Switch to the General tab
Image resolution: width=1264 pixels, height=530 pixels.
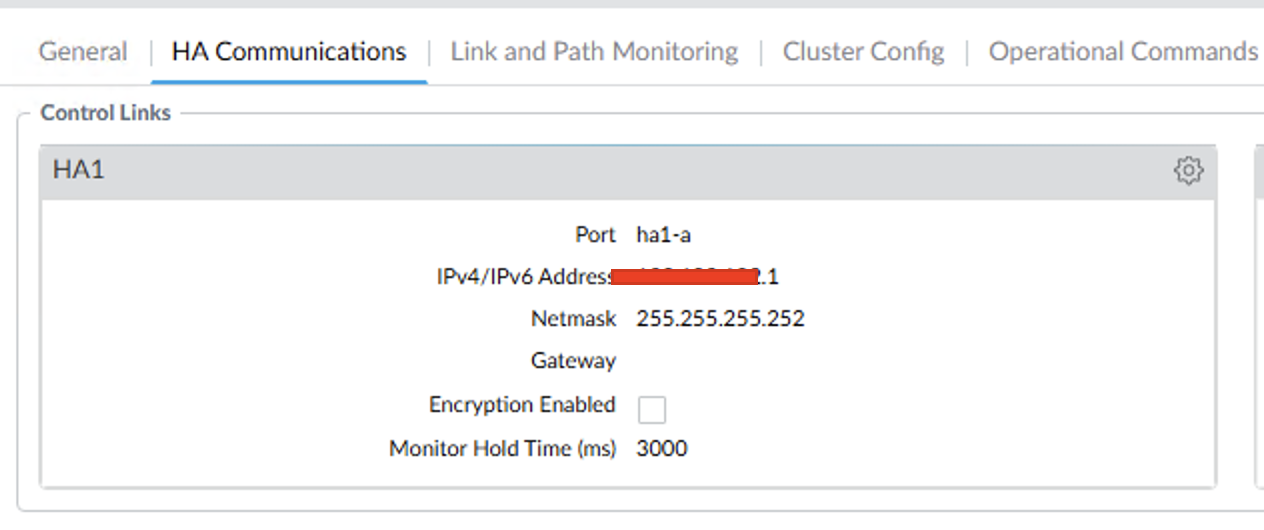tap(83, 52)
